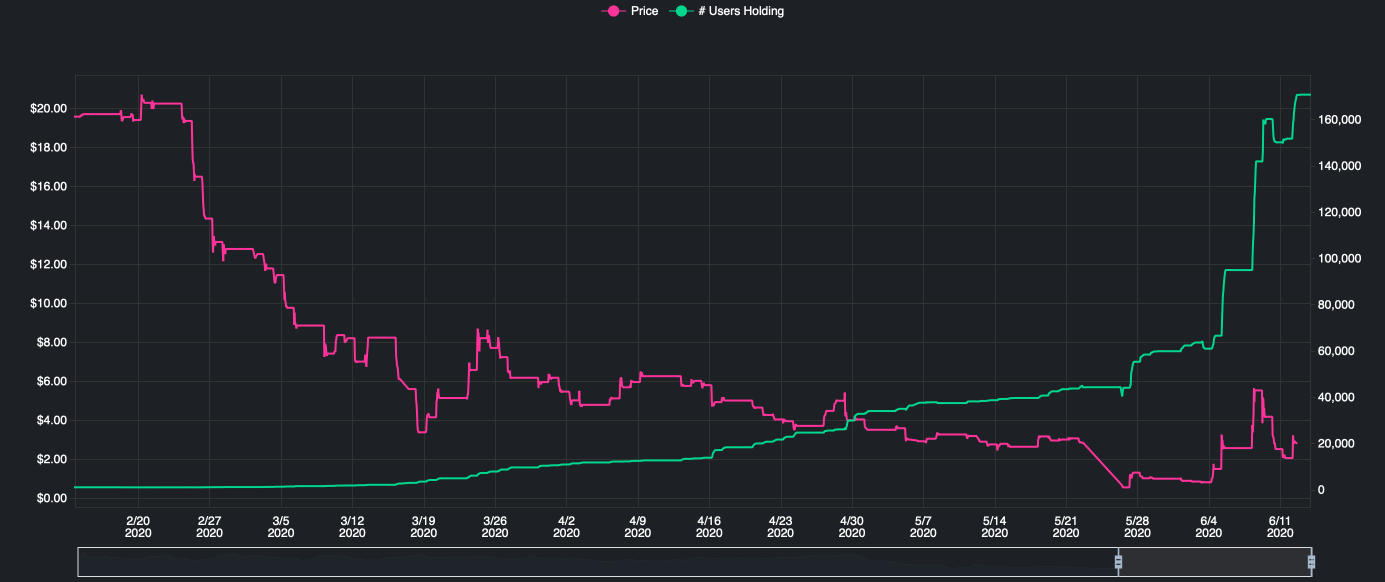Click the $20.00 left axis label
1385x582 pixels.
tap(47, 109)
